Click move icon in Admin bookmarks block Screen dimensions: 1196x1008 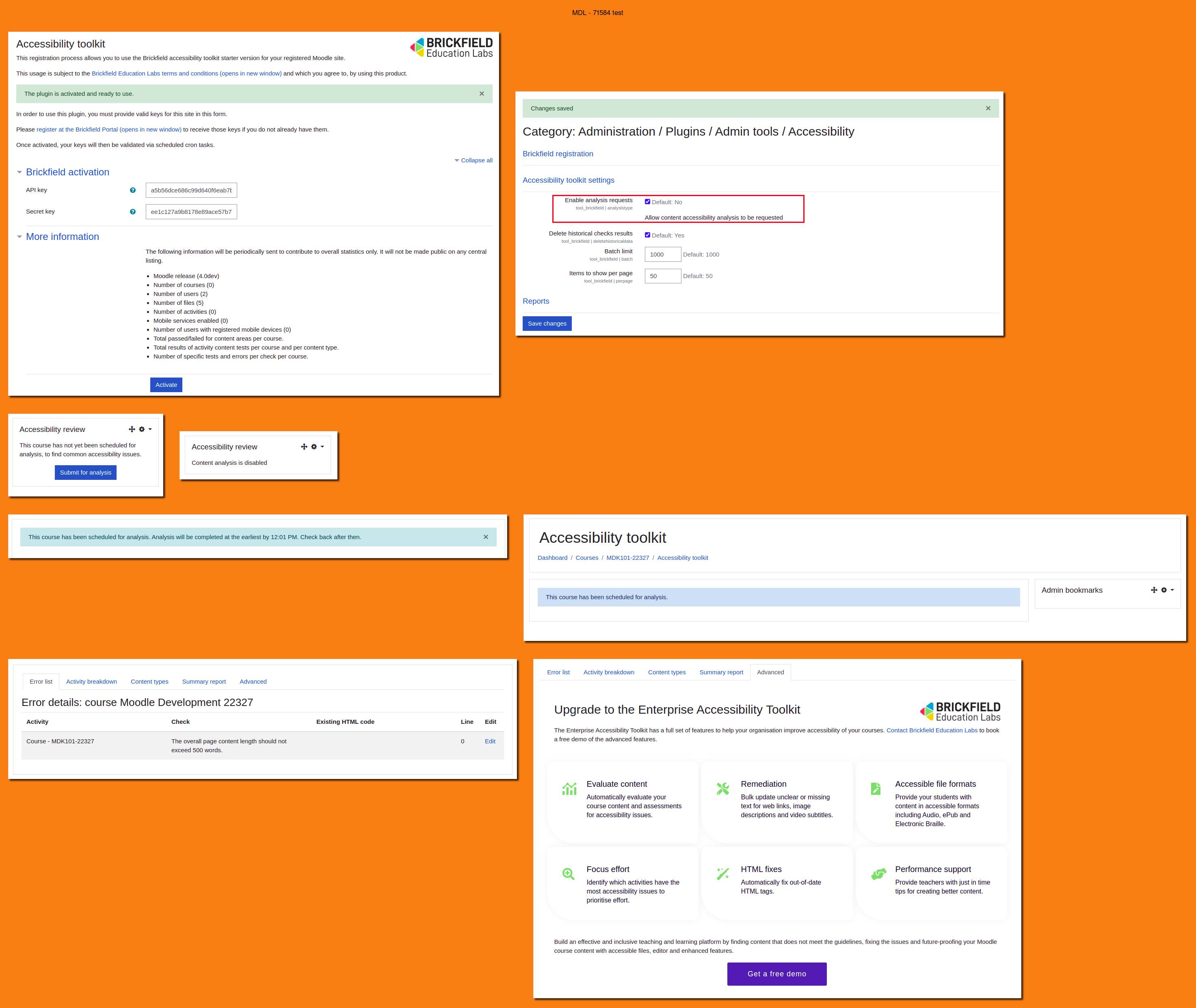coord(1154,590)
